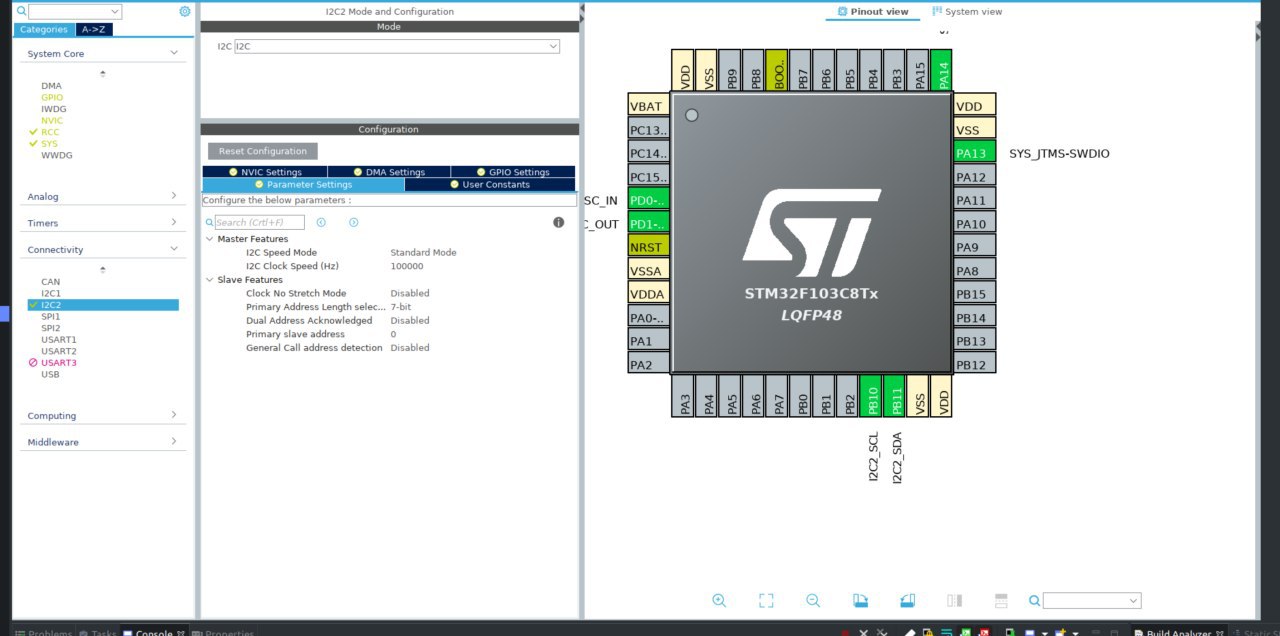Select the BOOT0 pin

[779, 71]
